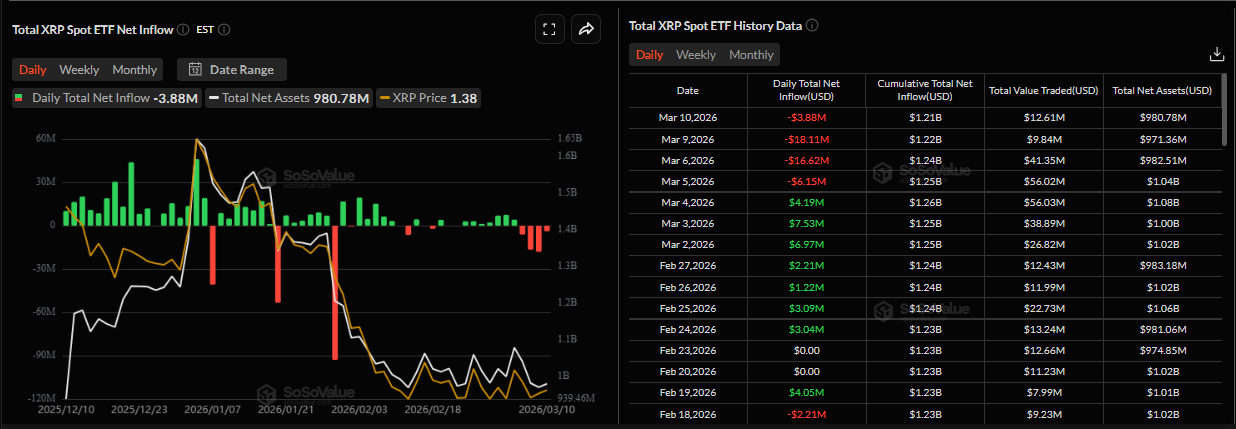Click info icon beside Net Inflow title
Image resolution: width=1236 pixels, height=429 pixels.
[183, 30]
